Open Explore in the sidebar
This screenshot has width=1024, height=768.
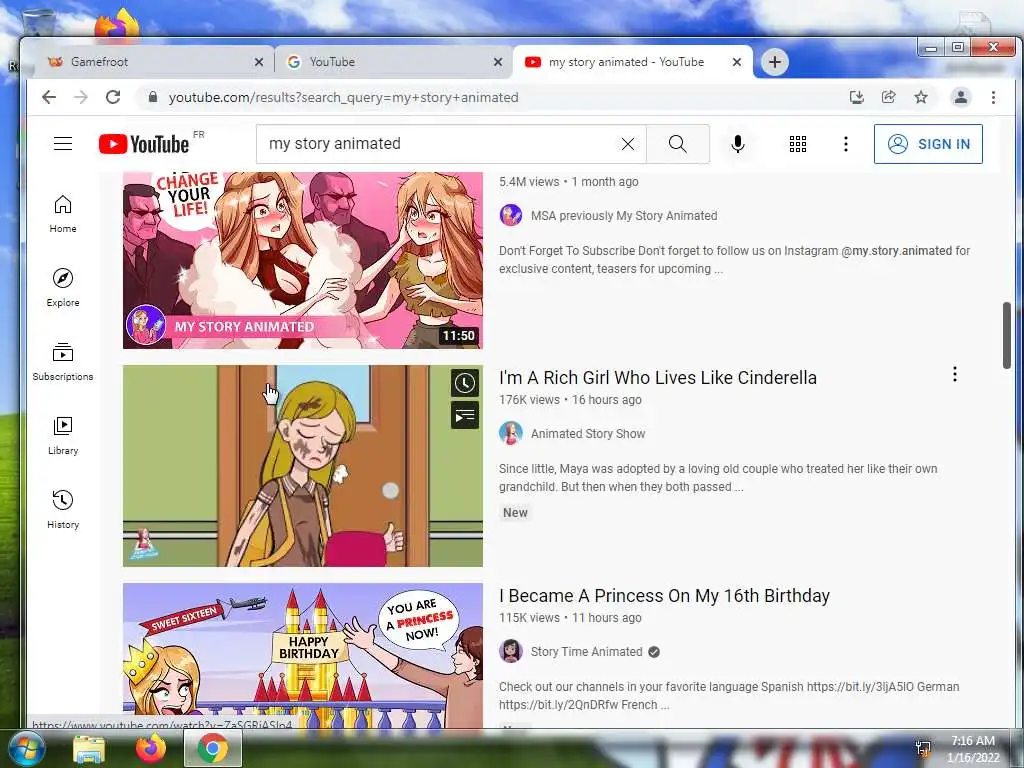(x=63, y=288)
